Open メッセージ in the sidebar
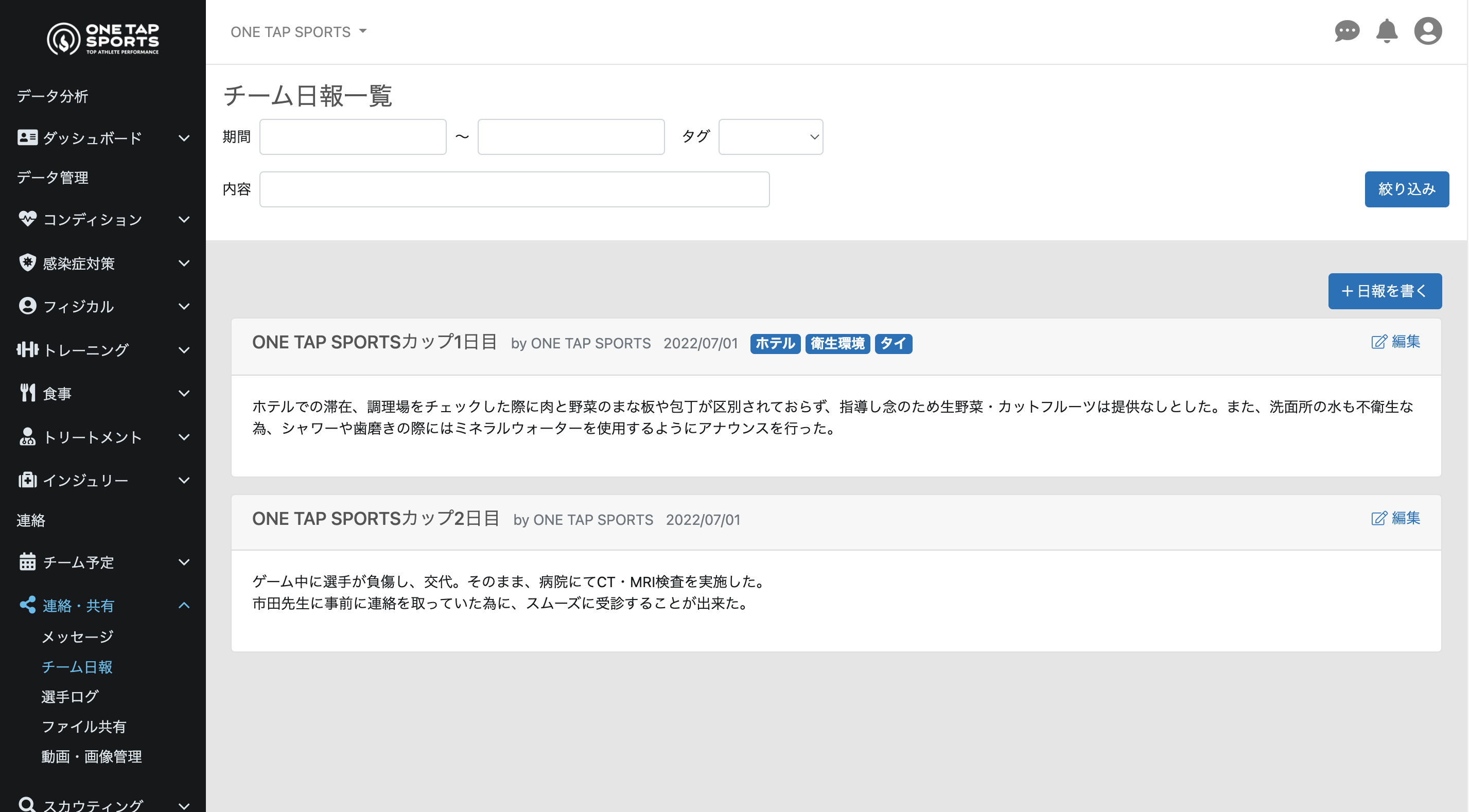This screenshot has height=812, width=1469. 78,637
